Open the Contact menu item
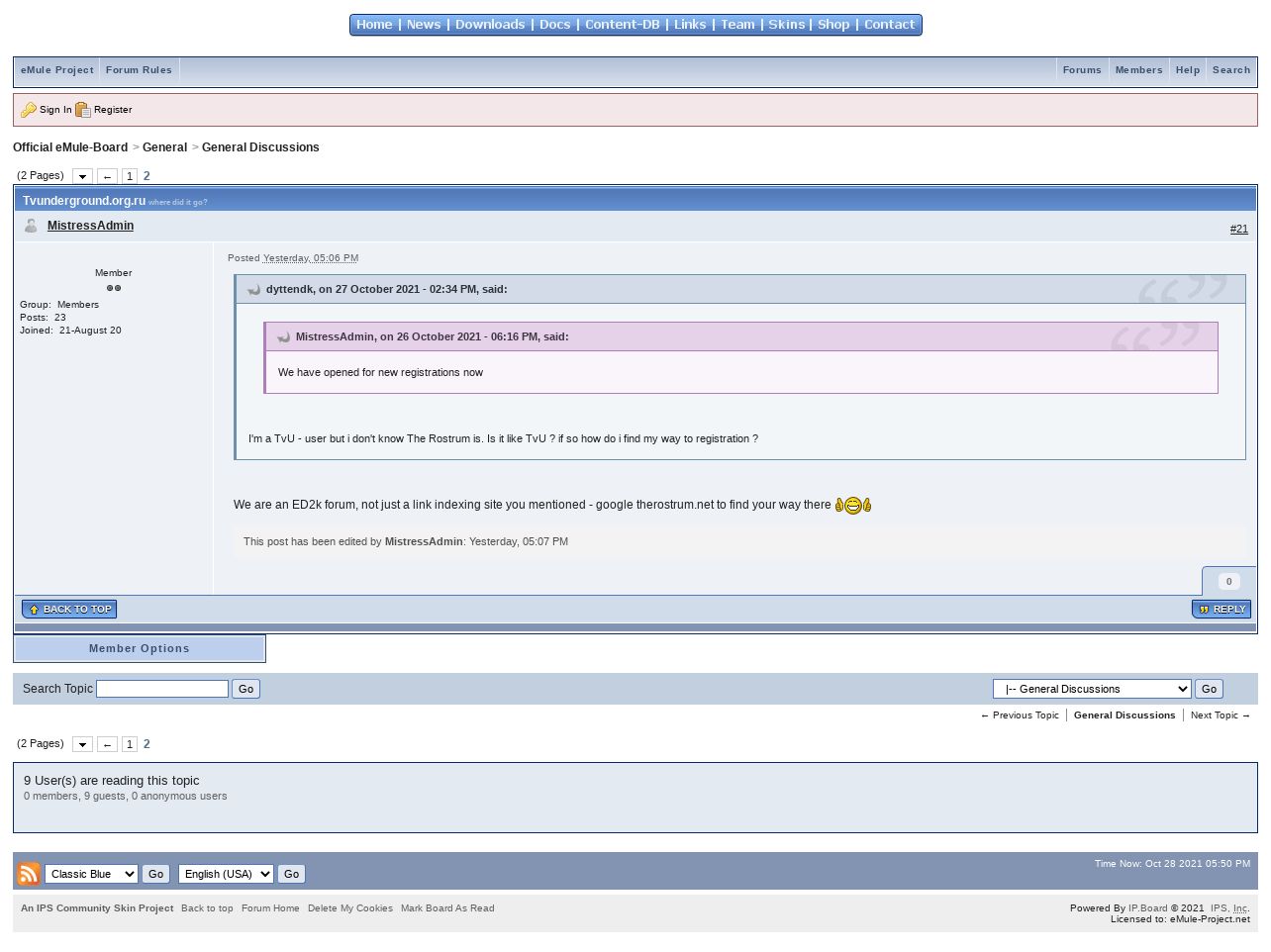The height and width of the screenshot is (952, 1271). coord(890,25)
